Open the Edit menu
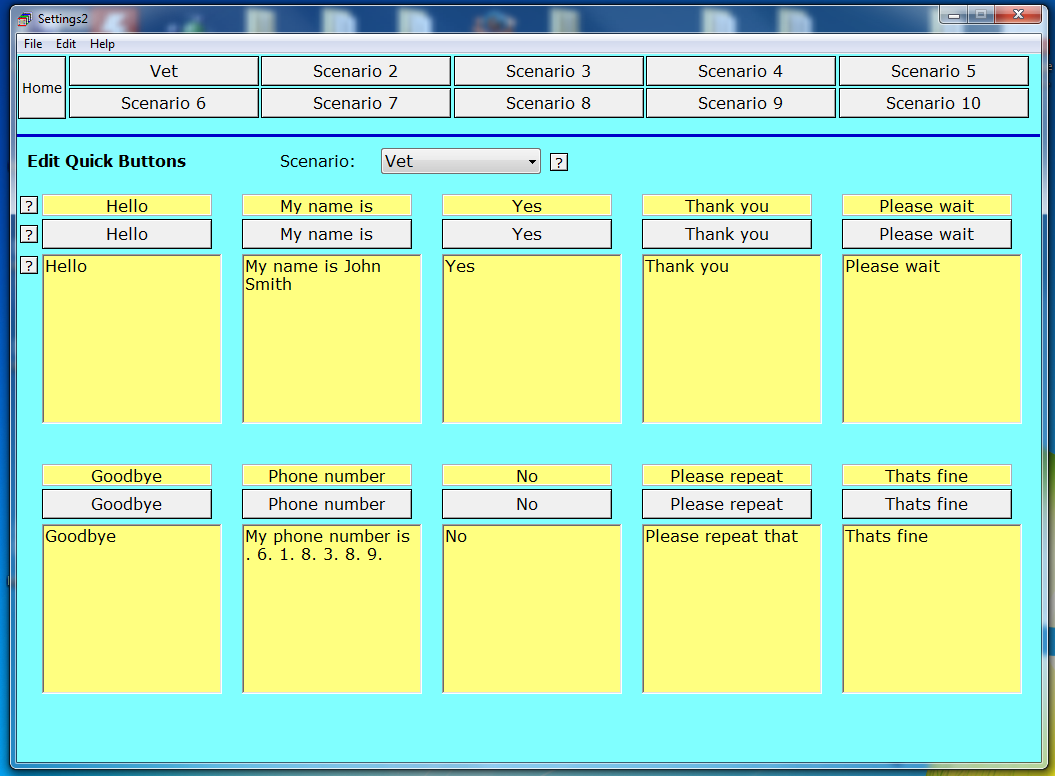 point(65,44)
